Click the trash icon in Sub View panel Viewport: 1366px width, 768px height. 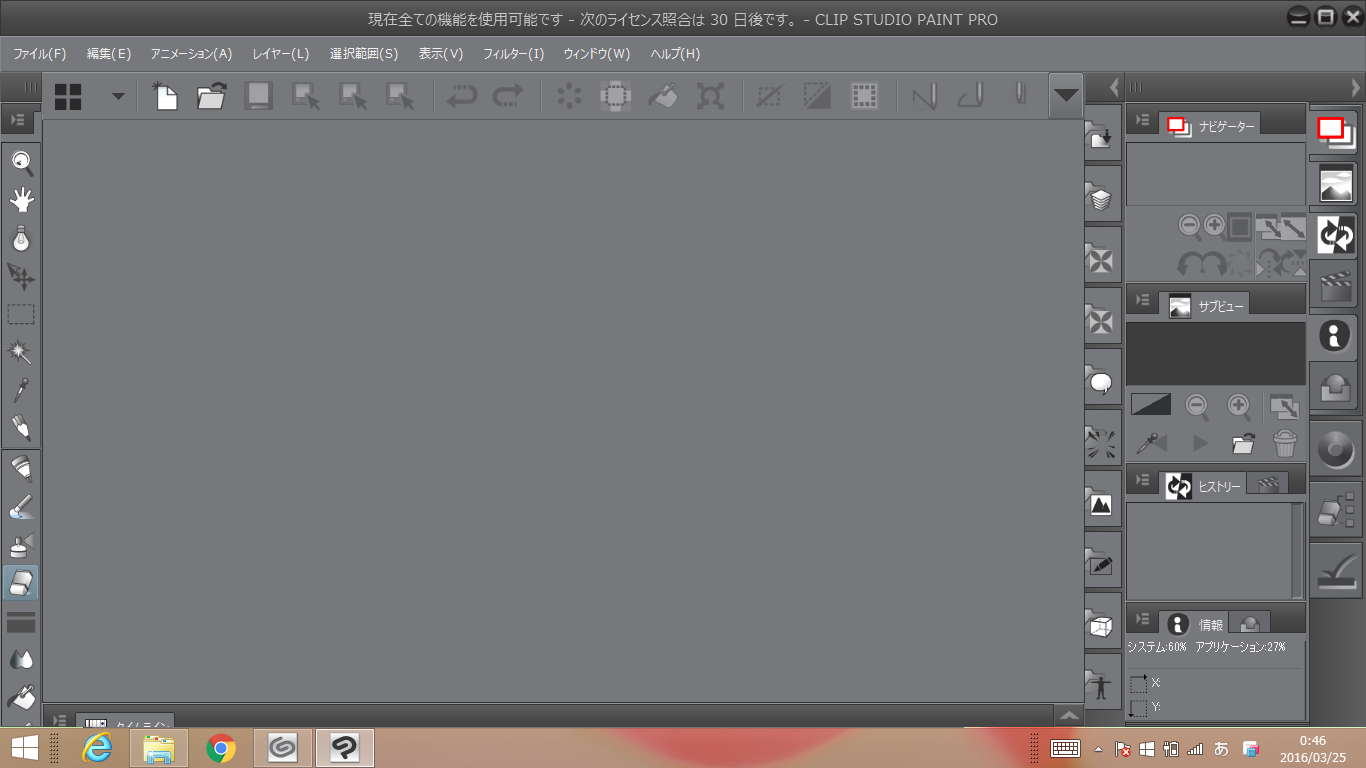[1284, 442]
